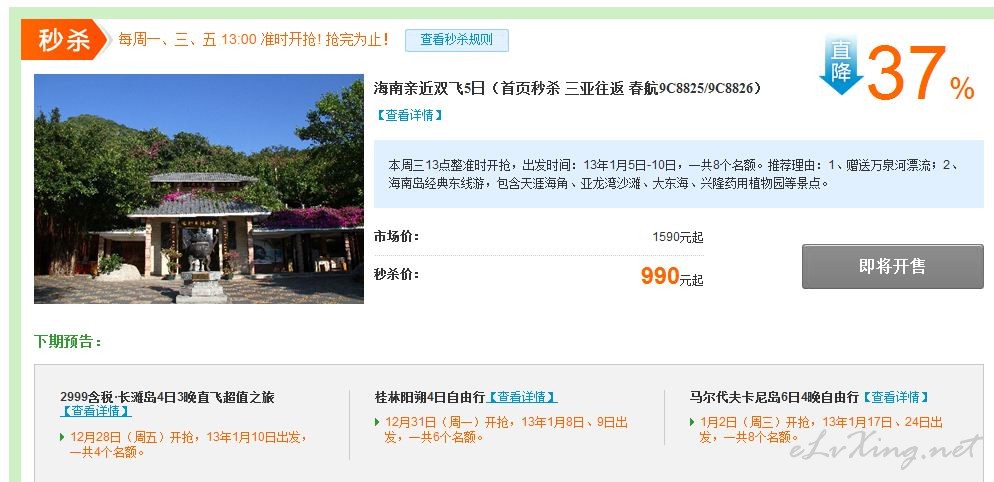Click green arrow bullet beside 12月28日 text
The height and width of the screenshot is (482, 994).
(62, 437)
